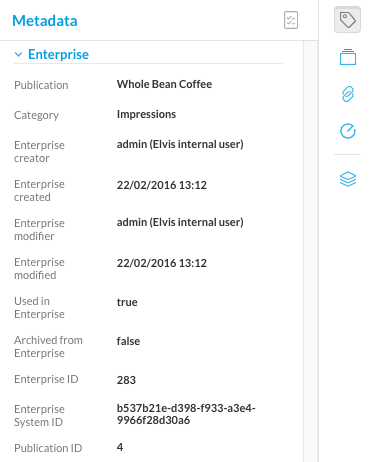Click the Enterprise creator value admin
Viewport: 372px width, 462px height.
click(180, 144)
